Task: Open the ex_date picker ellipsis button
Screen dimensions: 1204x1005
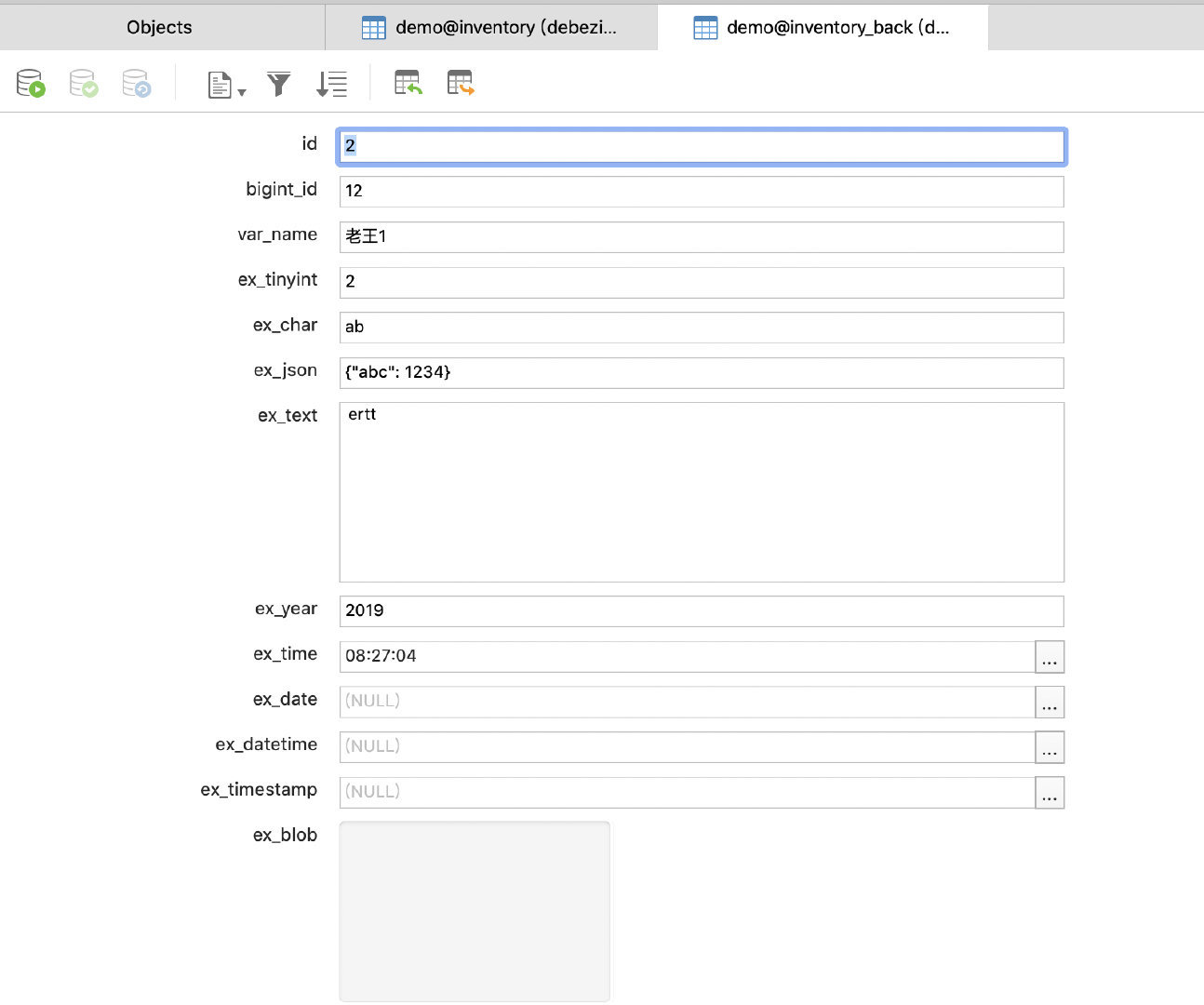Action: click(x=1050, y=702)
